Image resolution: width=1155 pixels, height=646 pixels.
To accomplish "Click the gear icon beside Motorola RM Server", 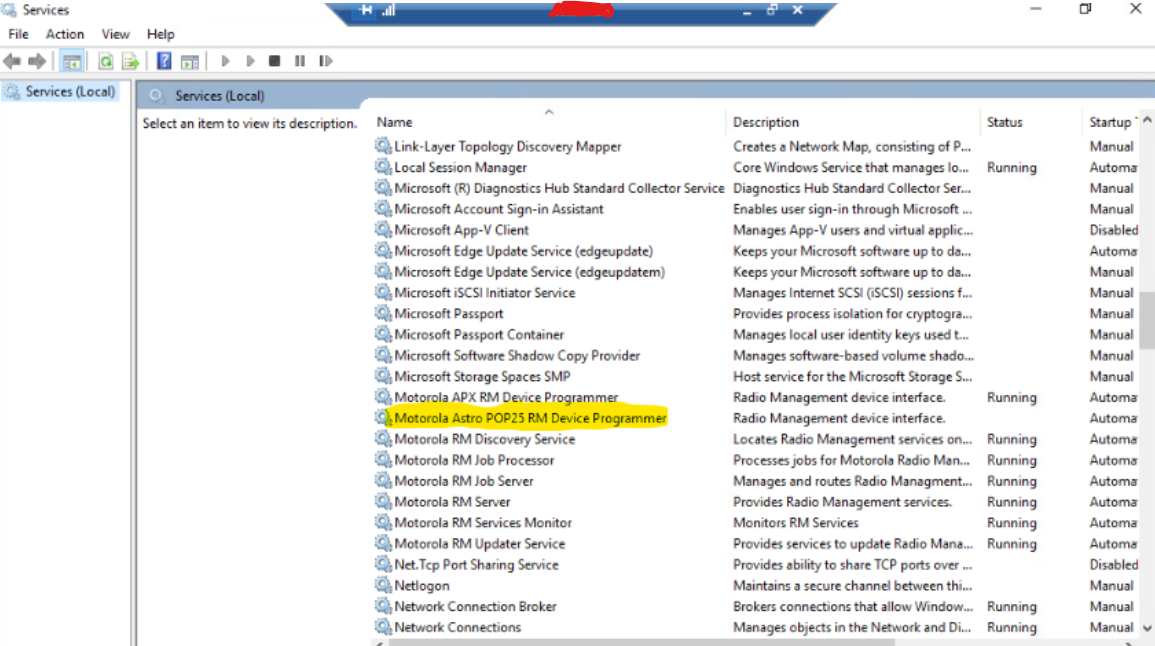I will tap(383, 502).
